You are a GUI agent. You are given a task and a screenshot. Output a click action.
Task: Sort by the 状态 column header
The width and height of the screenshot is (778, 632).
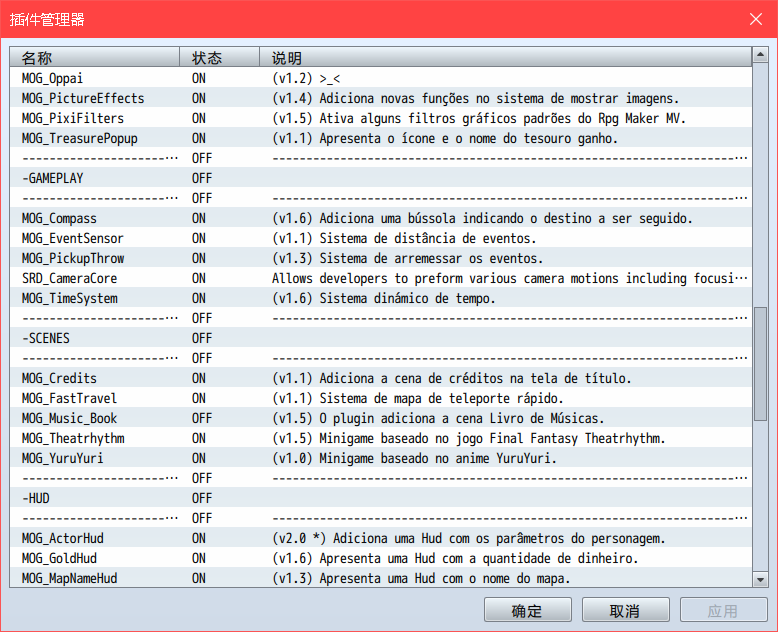pyautogui.click(x=219, y=58)
